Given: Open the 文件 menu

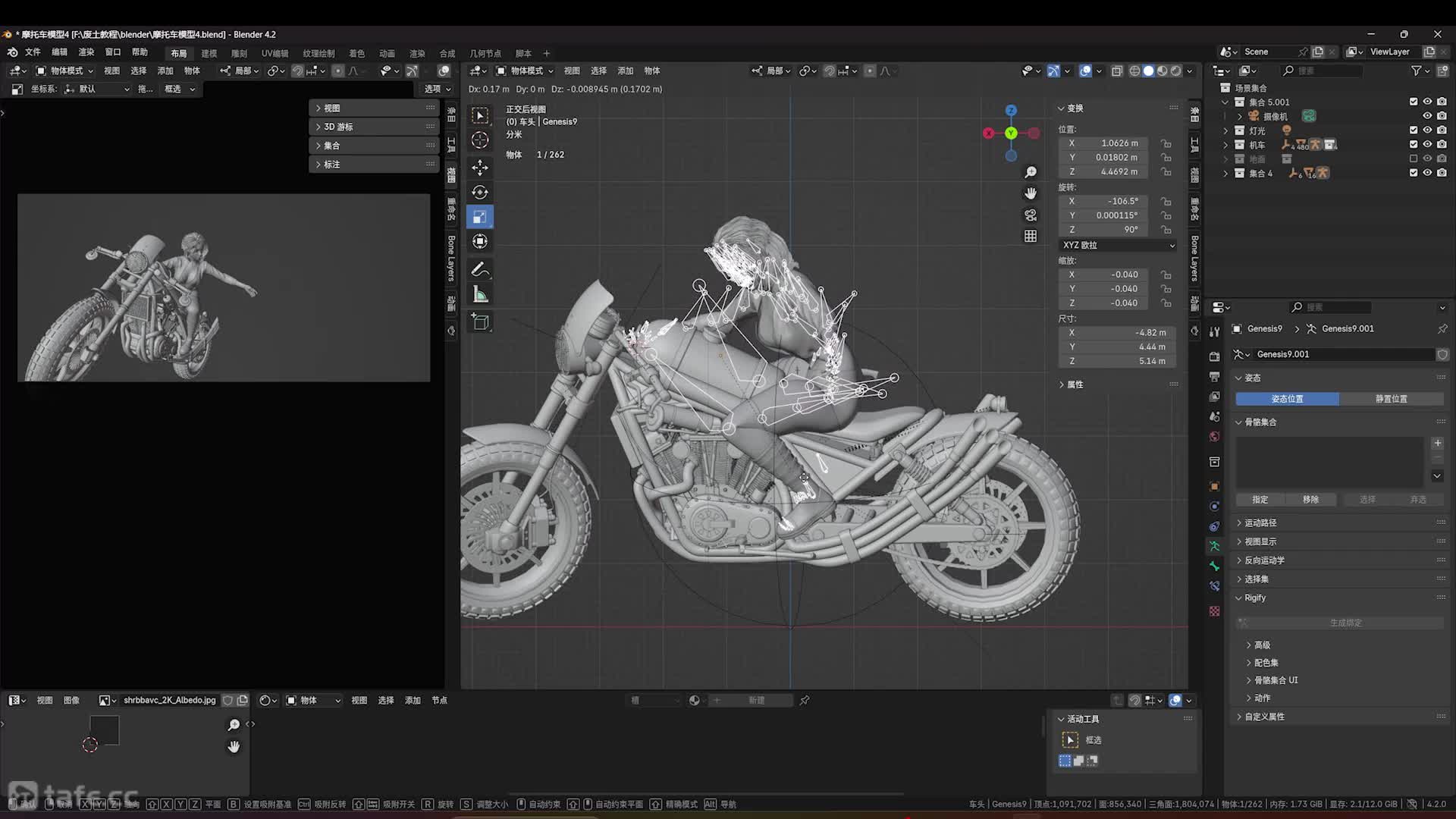Looking at the screenshot, I should (33, 52).
